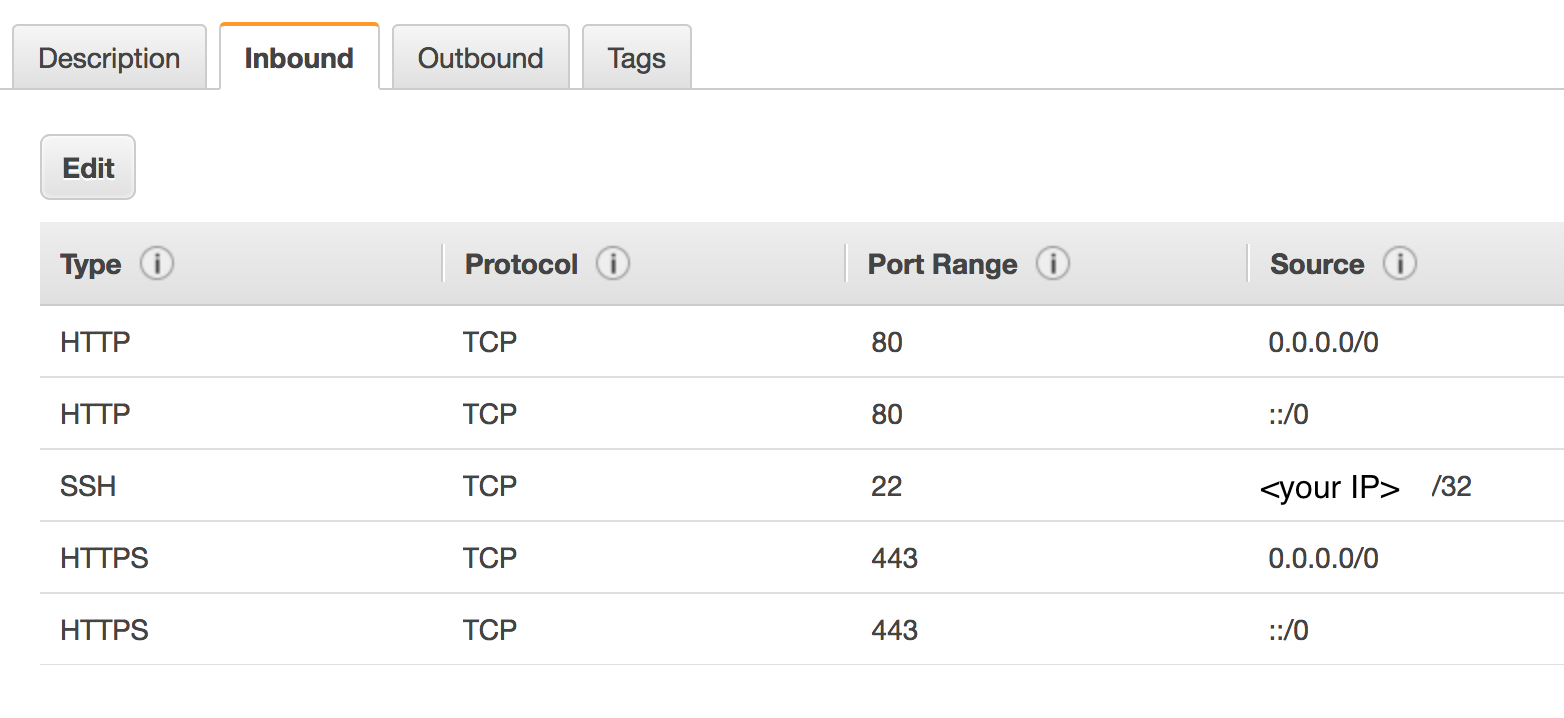Click the Port Range column header
The width and height of the screenshot is (1564, 718).
click(943, 265)
